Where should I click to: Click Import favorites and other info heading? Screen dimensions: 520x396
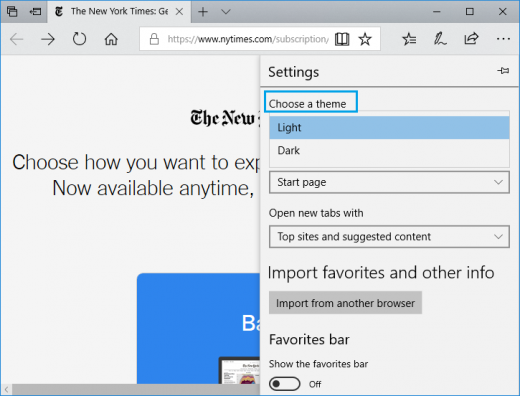381,273
